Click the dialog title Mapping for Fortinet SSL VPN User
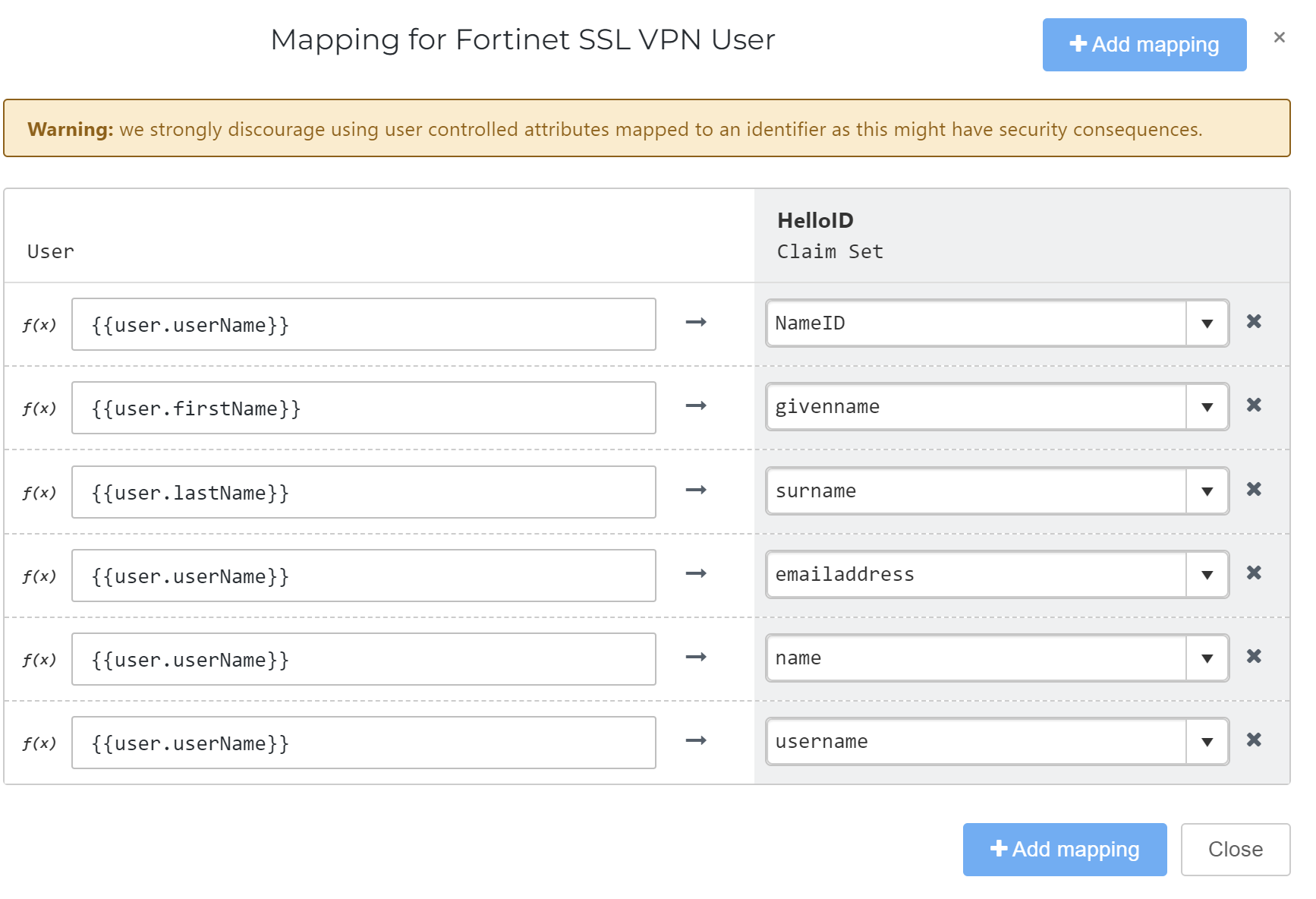Screen dimensions: 1316x899 523,39
